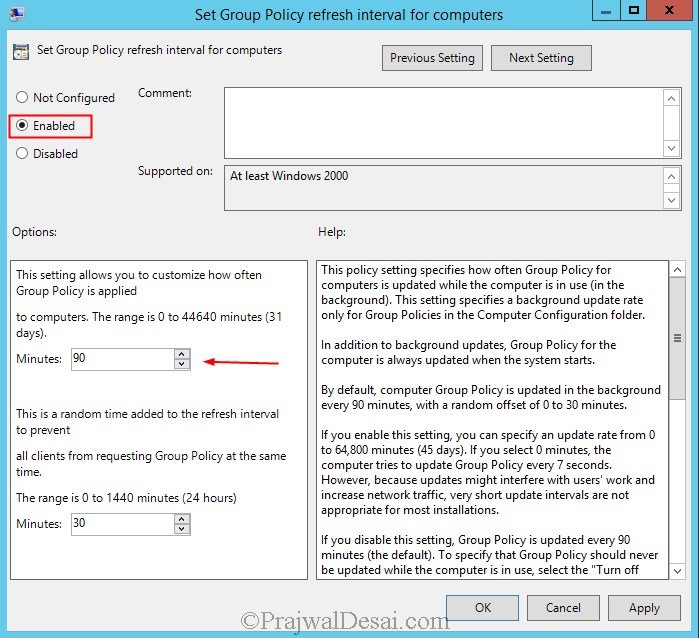Click the 'Help:' label

point(332,232)
